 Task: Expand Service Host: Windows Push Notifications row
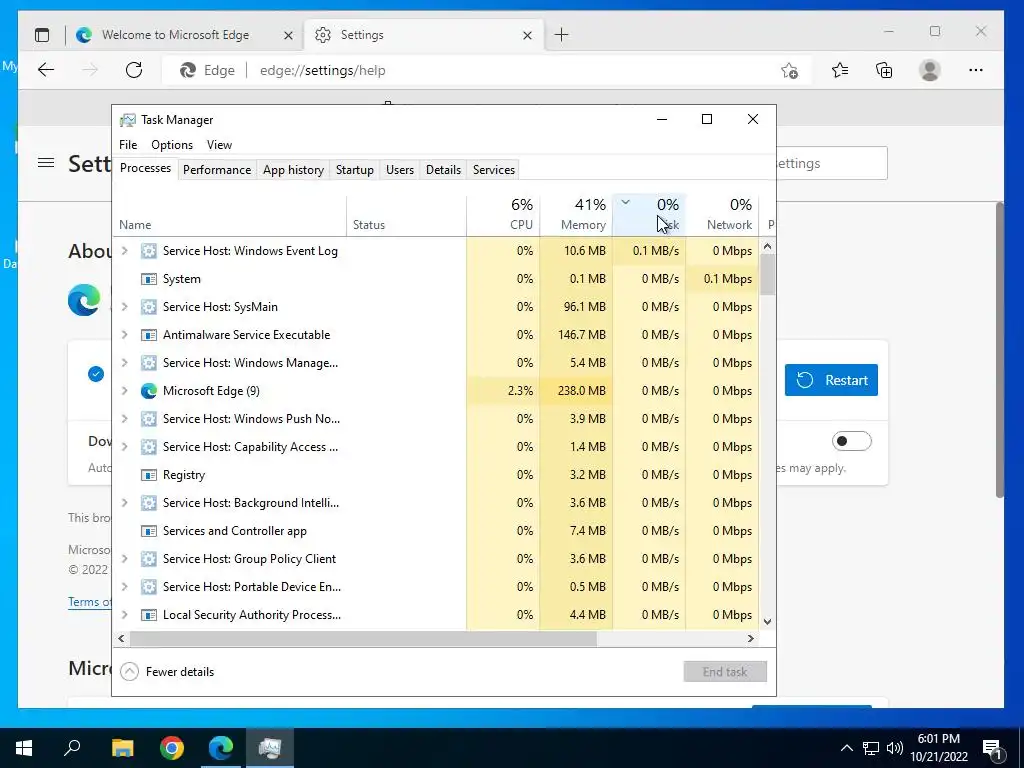click(x=125, y=419)
